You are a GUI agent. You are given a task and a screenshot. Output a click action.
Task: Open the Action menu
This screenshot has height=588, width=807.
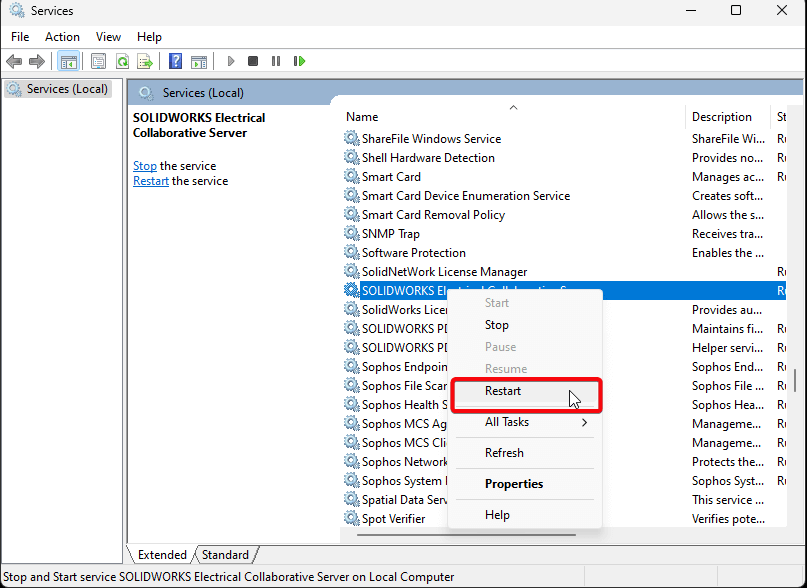pyautogui.click(x=62, y=37)
